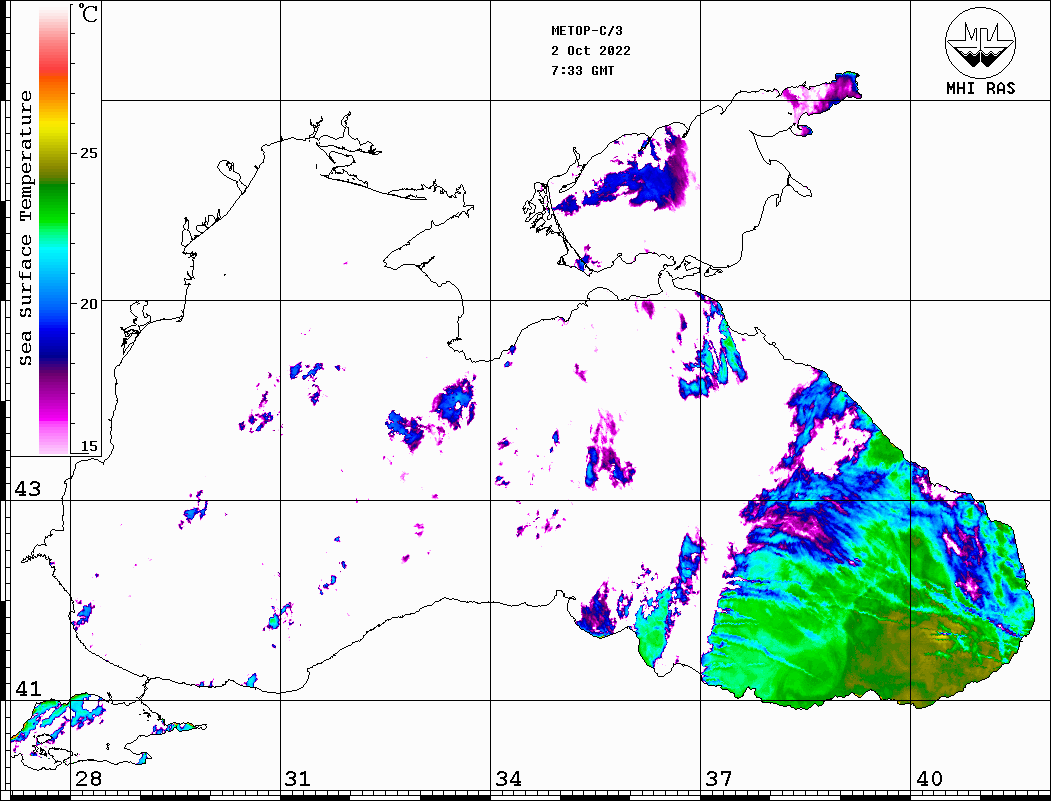The width and height of the screenshot is (1051, 801).
Task: Click latitude label '43'
Action: click(28, 489)
